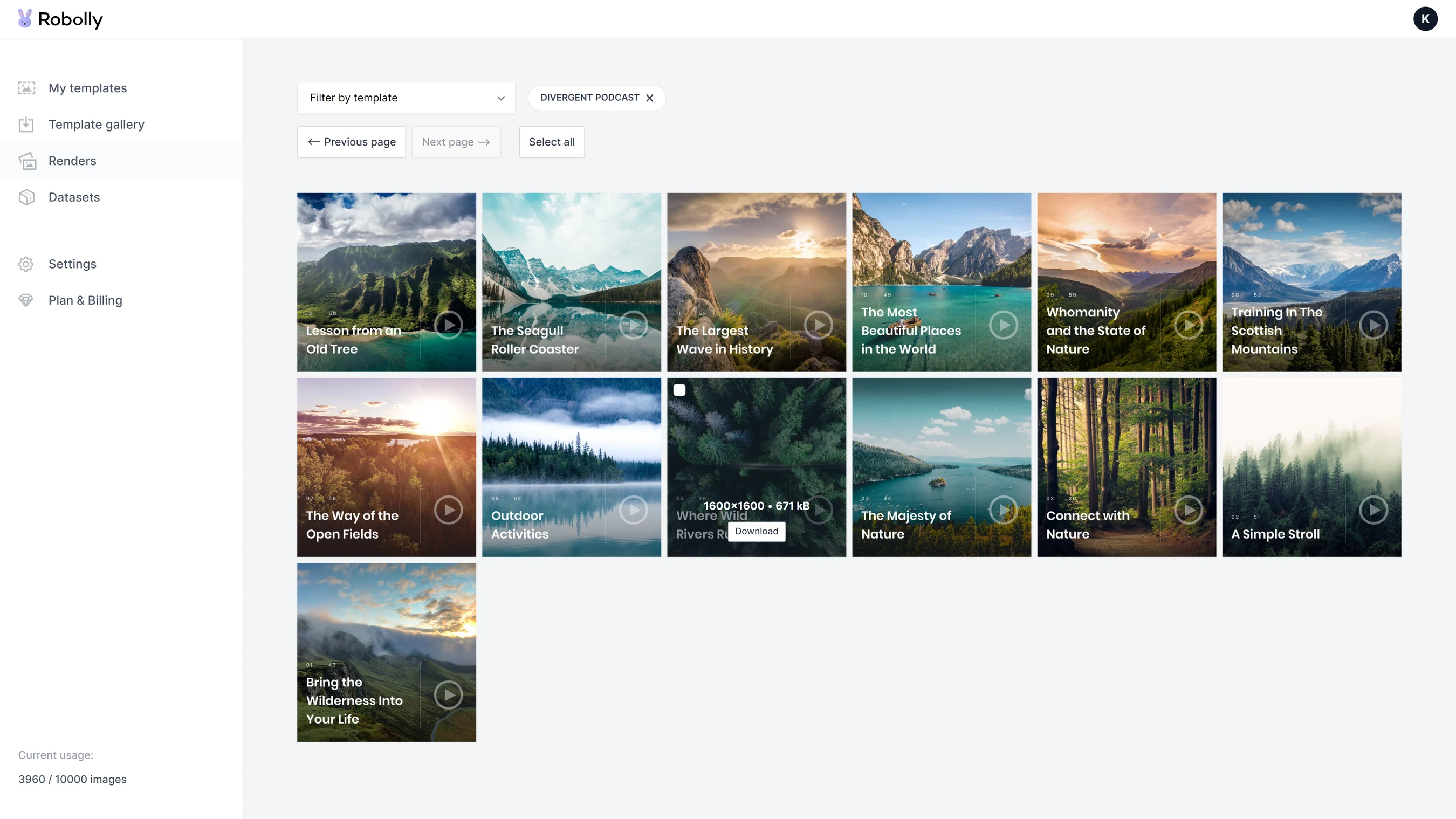Open My templates via its image icon
1456x819 pixels.
(x=26, y=88)
